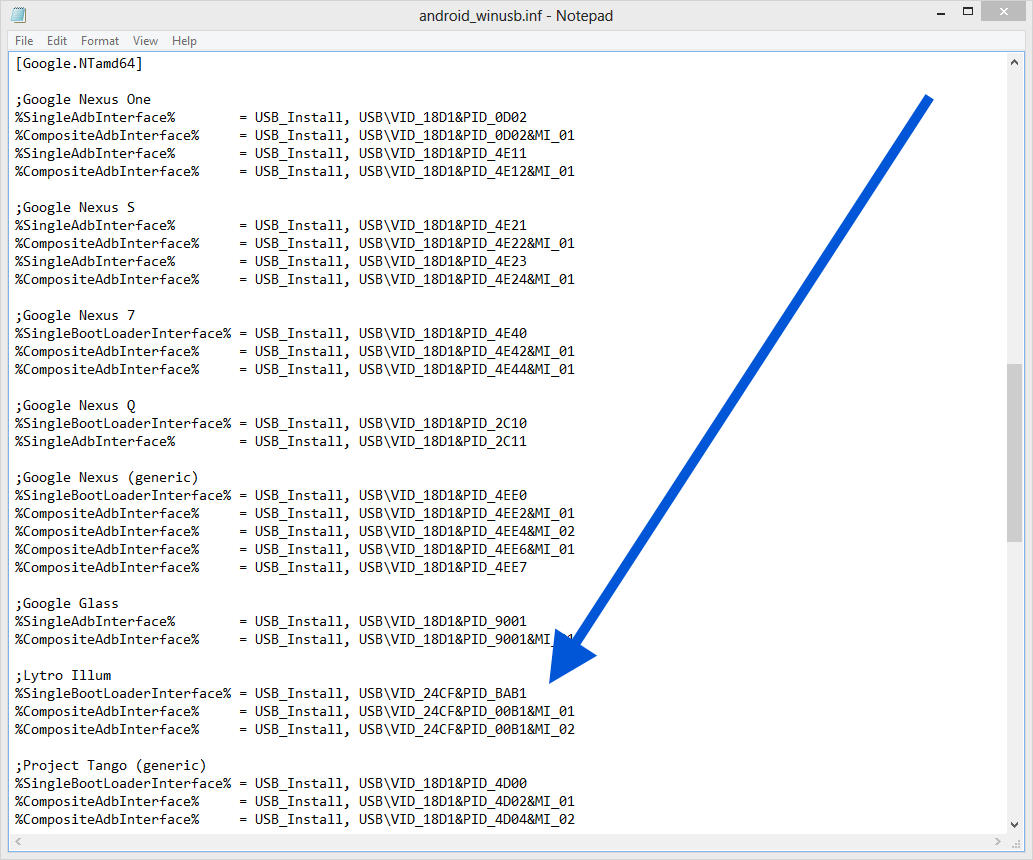Viewport: 1033px width, 860px height.
Task: Place cursor on ';Google Glass' comment
Action: coord(67,604)
